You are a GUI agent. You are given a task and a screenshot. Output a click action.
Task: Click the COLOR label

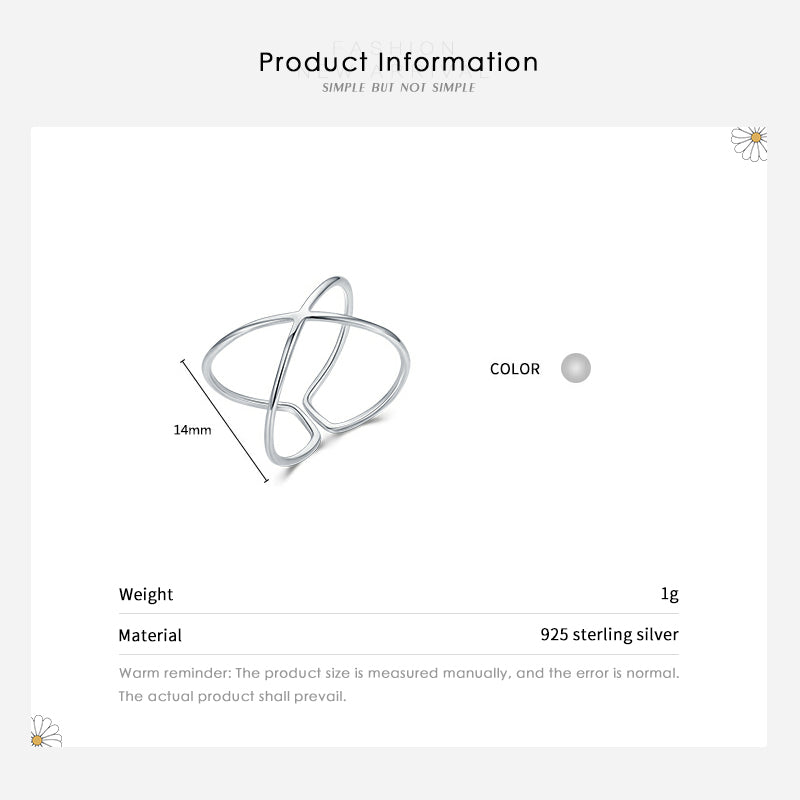click(x=514, y=369)
